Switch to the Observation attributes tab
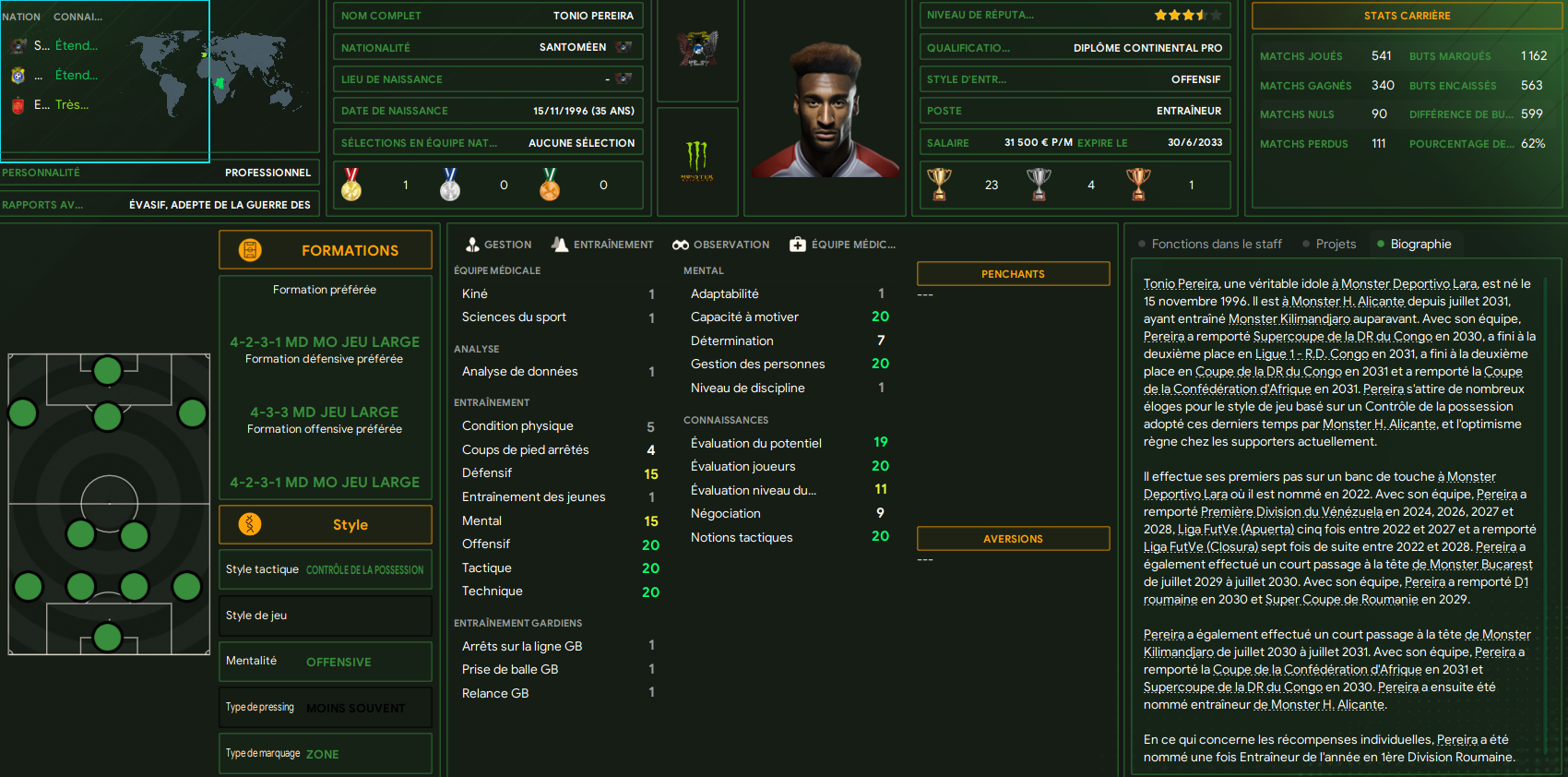Image resolution: width=1568 pixels, height=777 pixels. pyautogui.click(x=720, y=245)
